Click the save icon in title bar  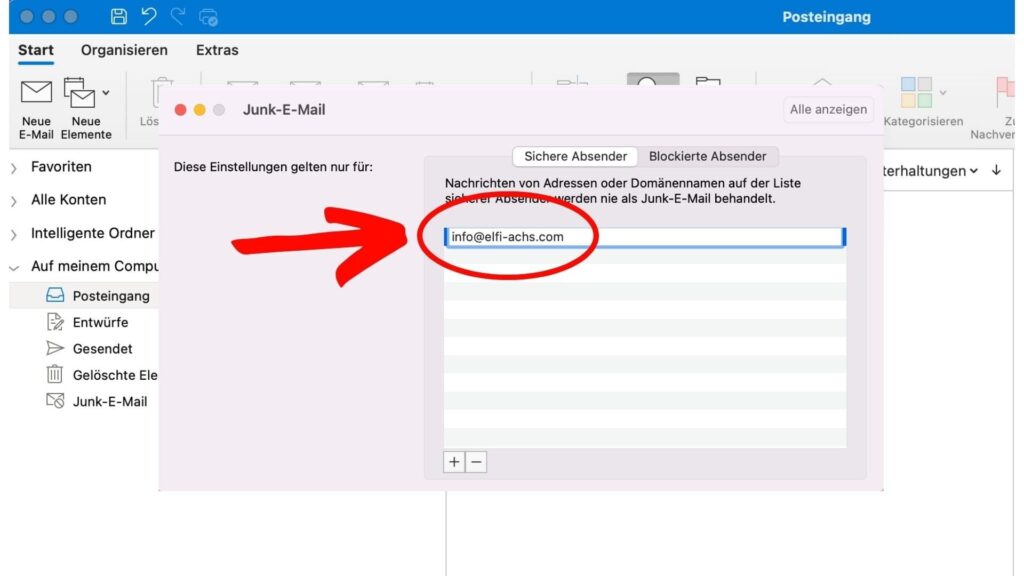point(119,17)
